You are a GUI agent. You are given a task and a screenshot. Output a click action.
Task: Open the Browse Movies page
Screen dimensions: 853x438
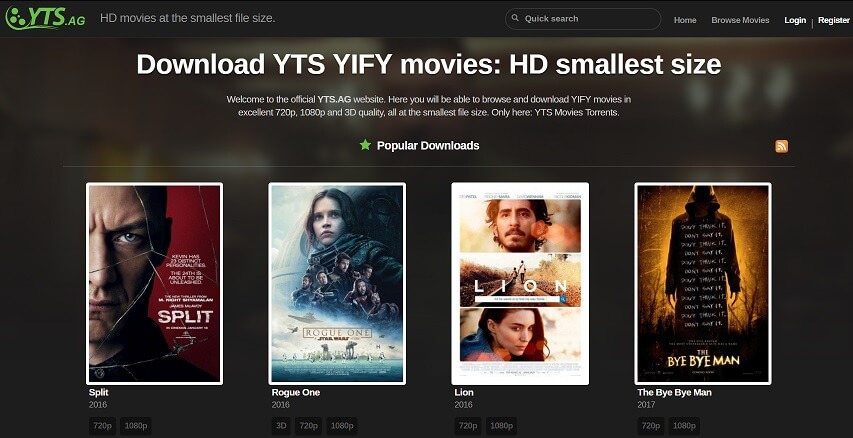click(x=740, y=20)
